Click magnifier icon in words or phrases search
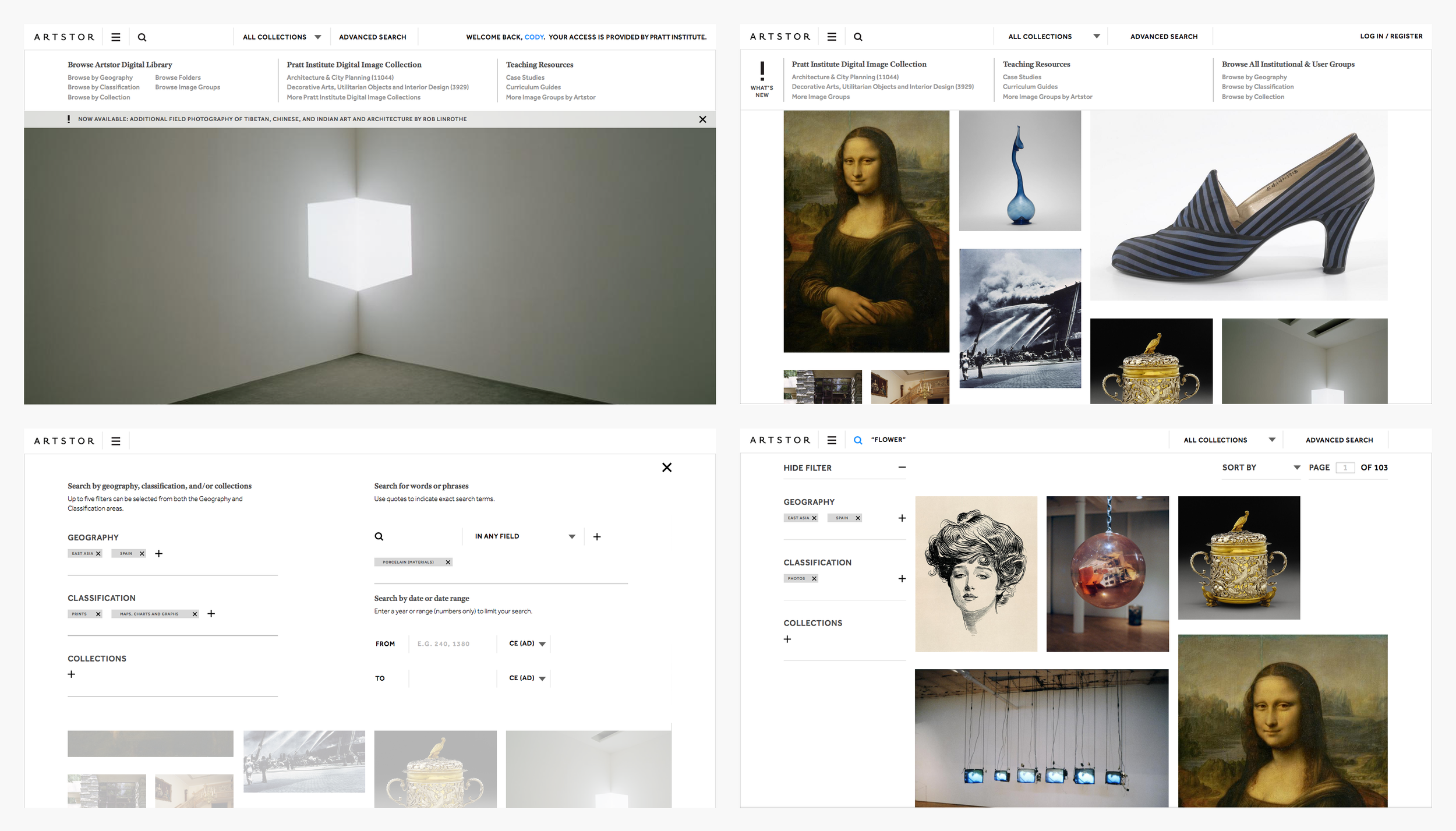 379,537
